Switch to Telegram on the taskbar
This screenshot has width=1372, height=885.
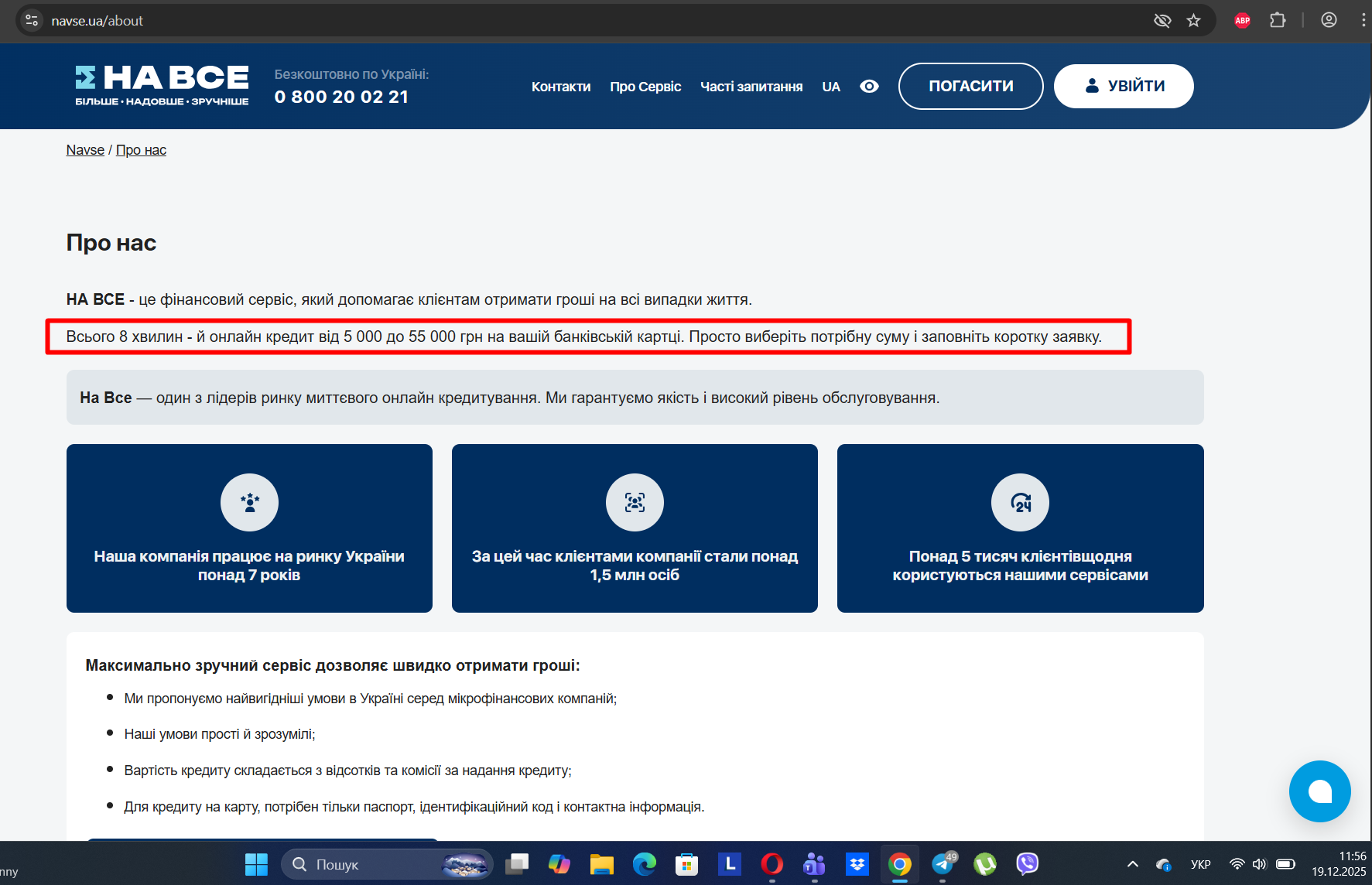943,864
